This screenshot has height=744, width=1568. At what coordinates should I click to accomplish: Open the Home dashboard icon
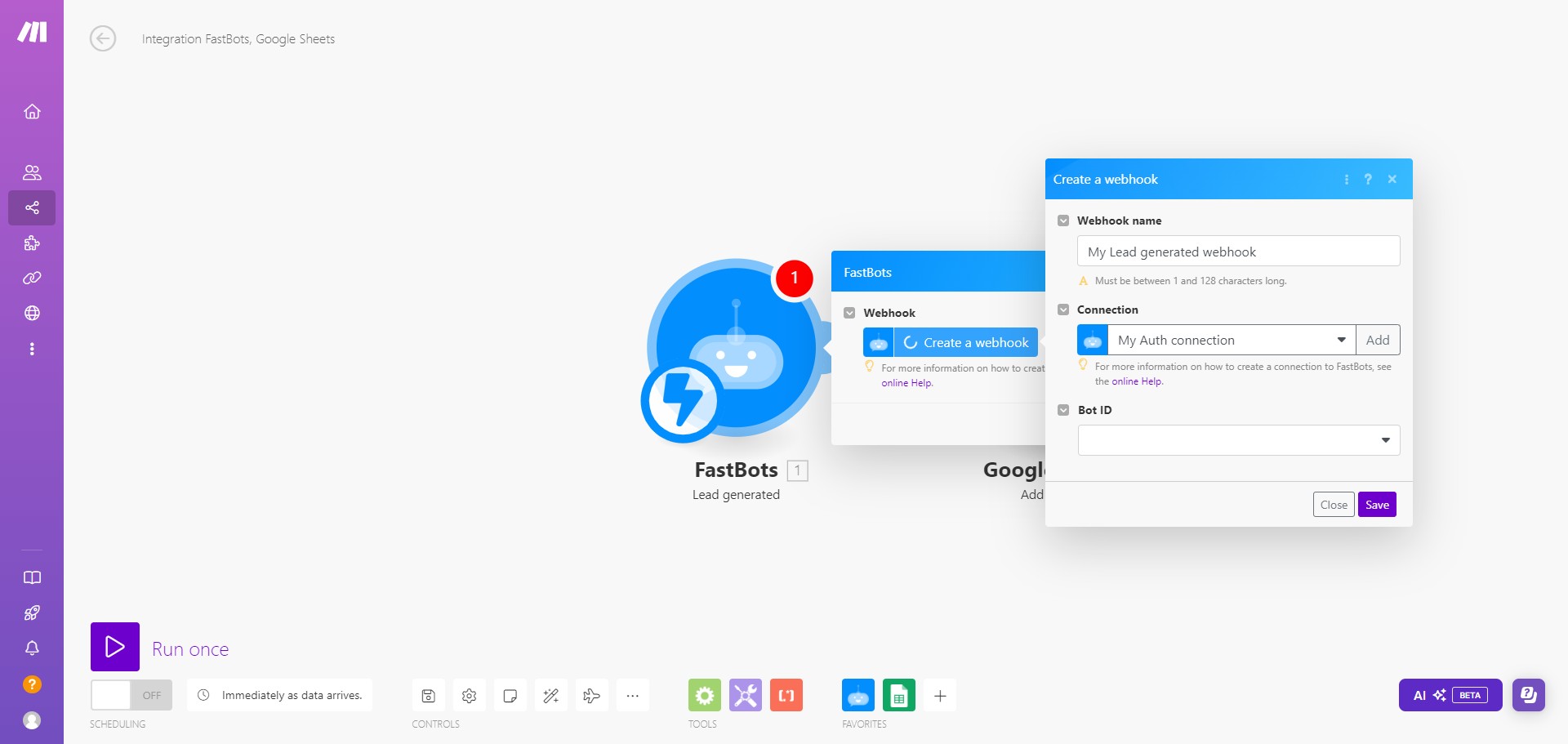(x=32, y=111)
